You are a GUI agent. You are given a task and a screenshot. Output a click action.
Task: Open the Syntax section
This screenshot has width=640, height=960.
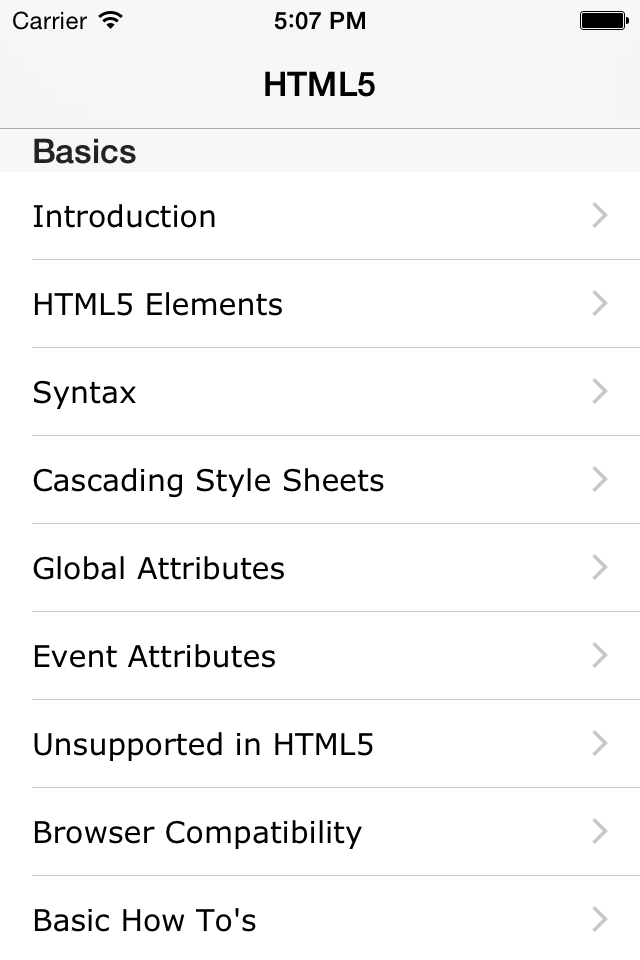point(84,392)
